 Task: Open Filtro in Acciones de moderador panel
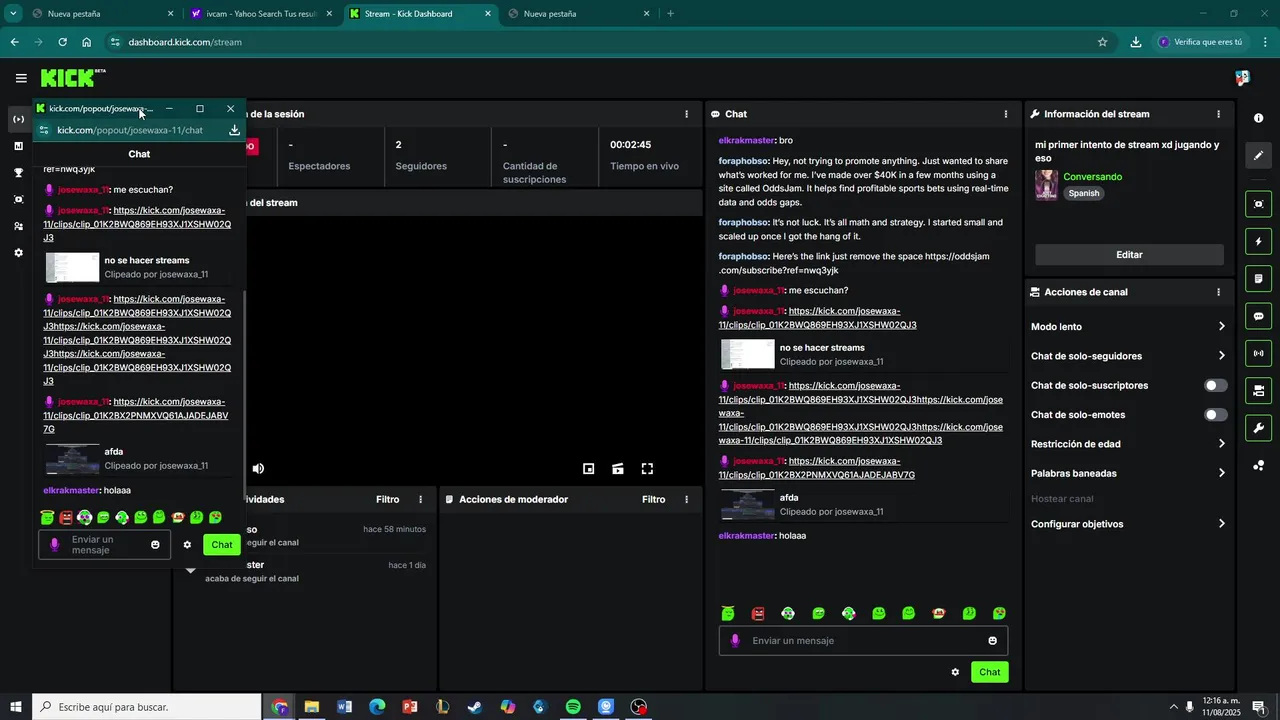click(653, 499)
